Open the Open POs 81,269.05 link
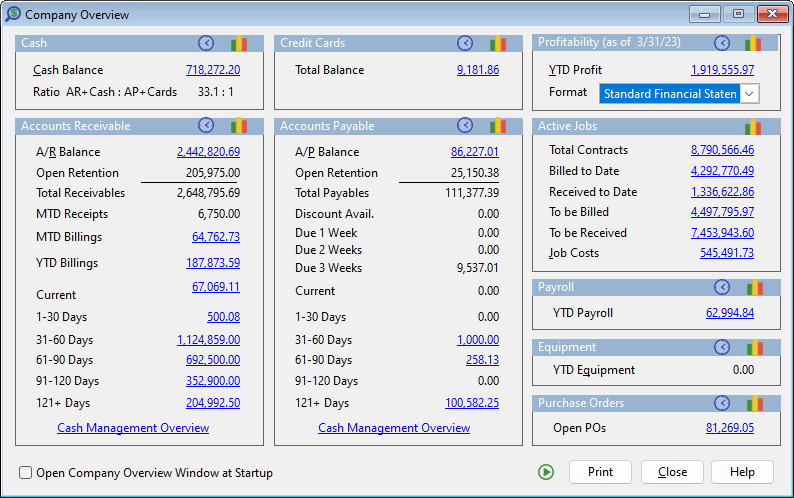Screen dimensions: 794x498 coord(730,428)
